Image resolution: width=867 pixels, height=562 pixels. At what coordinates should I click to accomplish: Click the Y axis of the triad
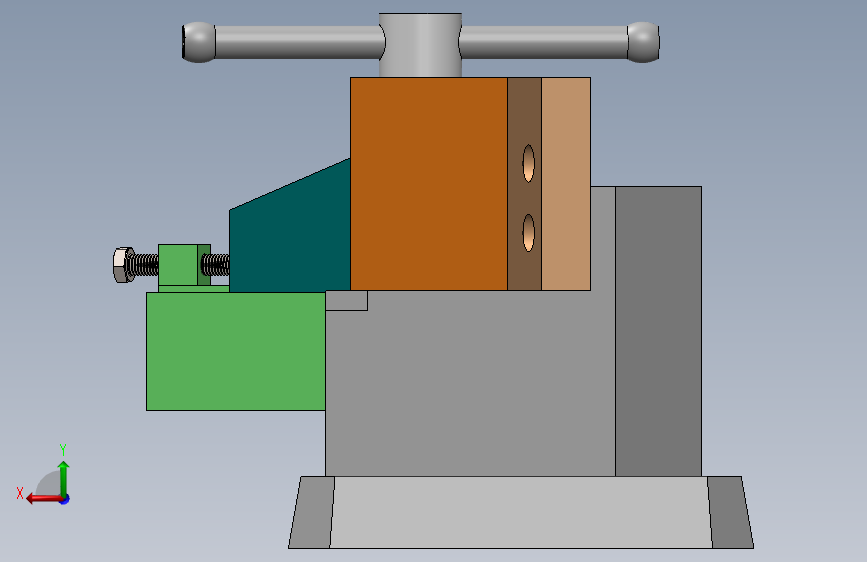tap(64, 478)
